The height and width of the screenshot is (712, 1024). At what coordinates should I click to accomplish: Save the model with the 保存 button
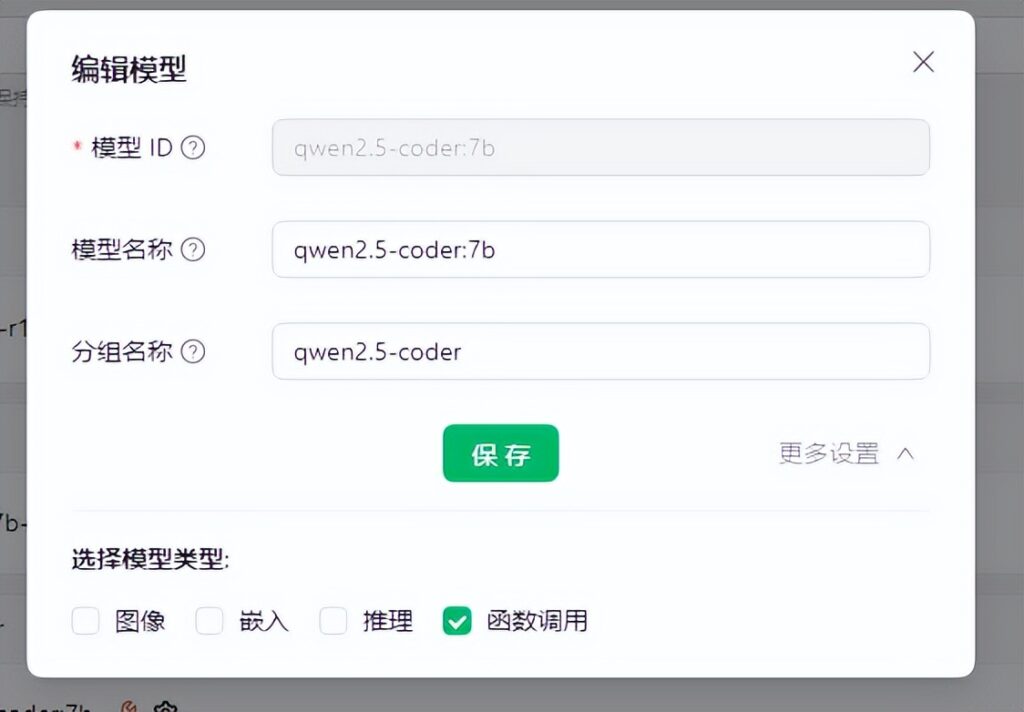500,453
